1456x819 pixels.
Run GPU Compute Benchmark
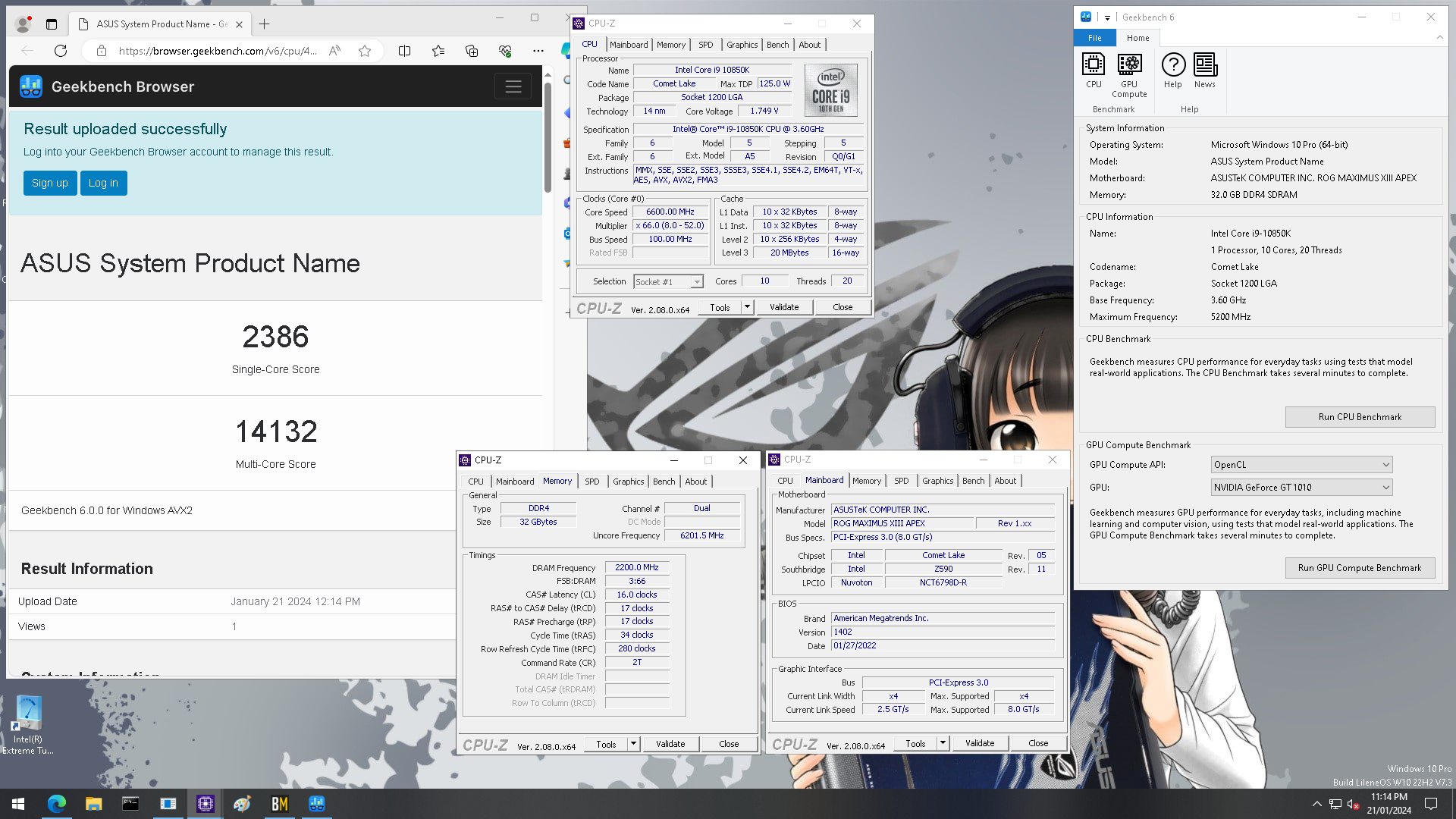(1360, 568)
